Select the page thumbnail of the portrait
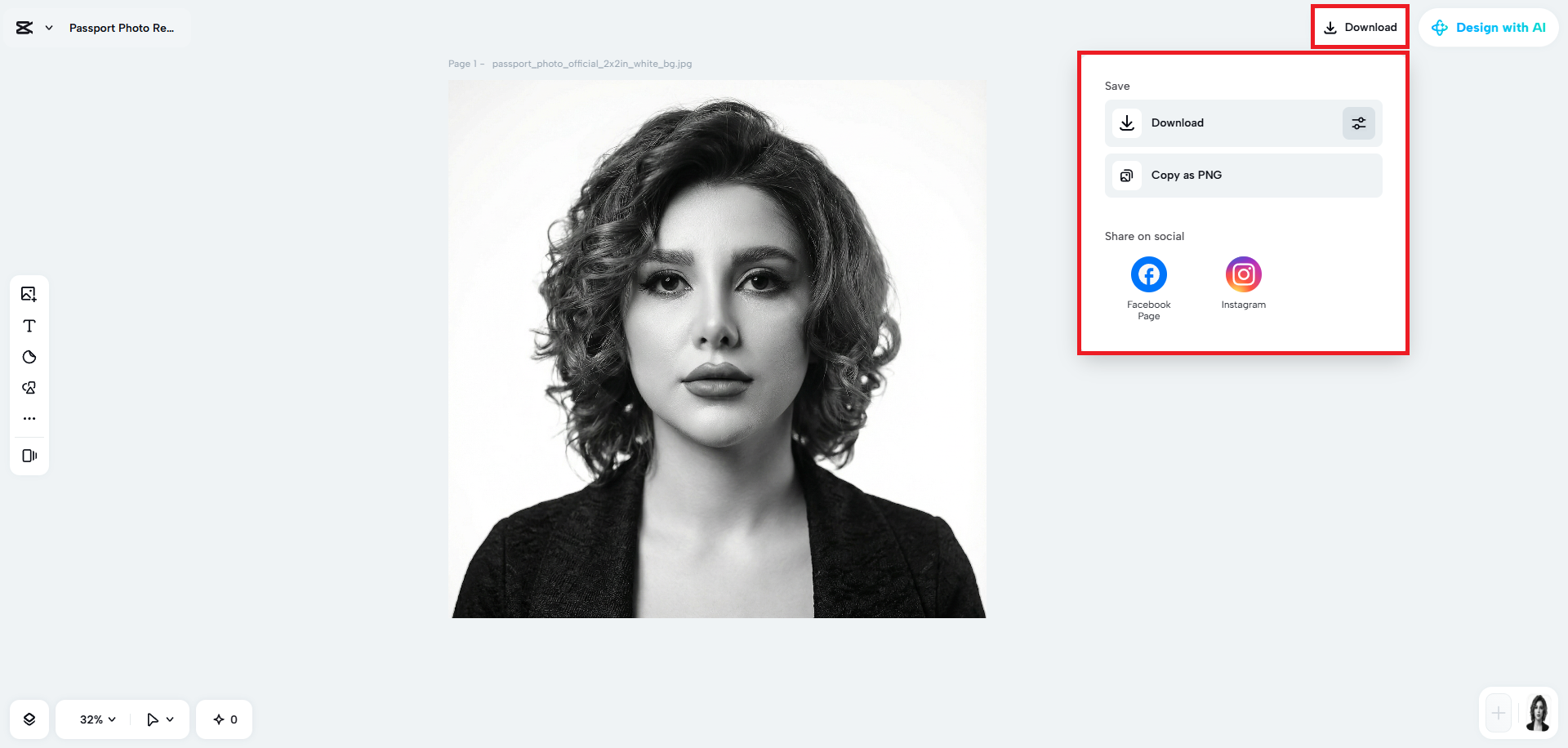The width and height of the screenshot is (1568, 748). [x=1539, y=713]
